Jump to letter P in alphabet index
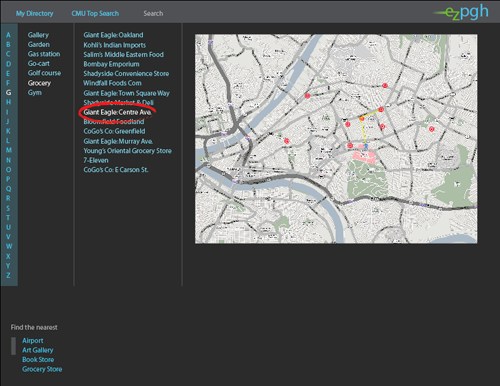The height and width of the screenshot is (386, 500). point(8,179)
